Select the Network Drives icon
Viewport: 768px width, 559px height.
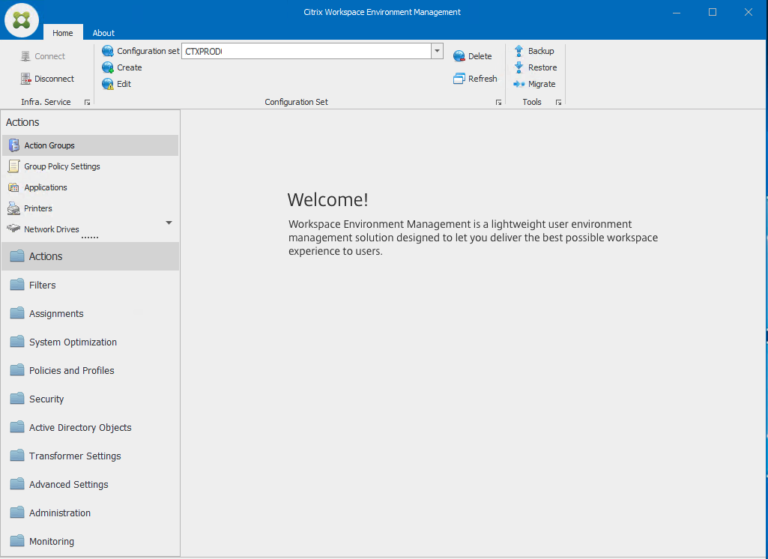(14, 229)
